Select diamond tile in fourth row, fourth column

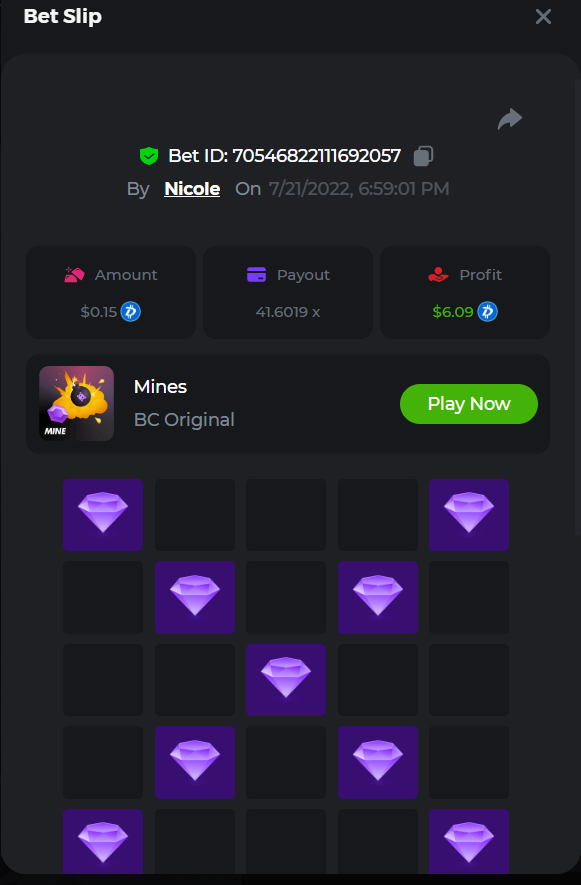[x=378, y=762]
